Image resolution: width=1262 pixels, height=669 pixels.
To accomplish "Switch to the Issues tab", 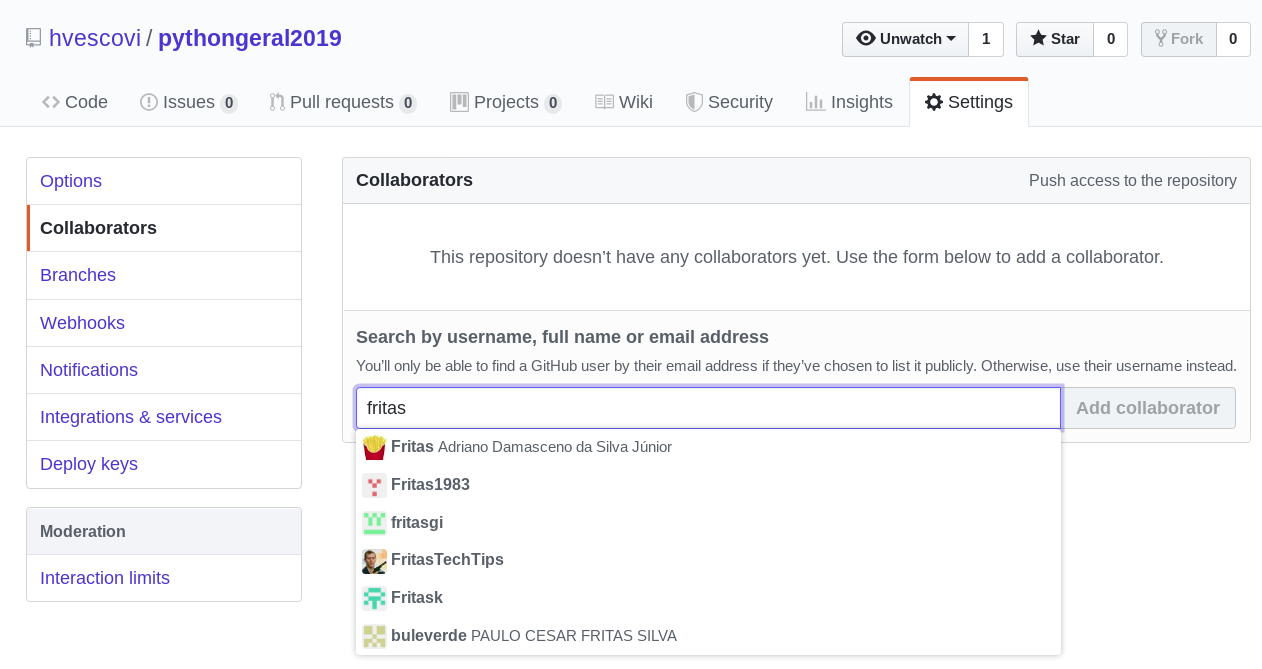I will [x=189, y=102].
